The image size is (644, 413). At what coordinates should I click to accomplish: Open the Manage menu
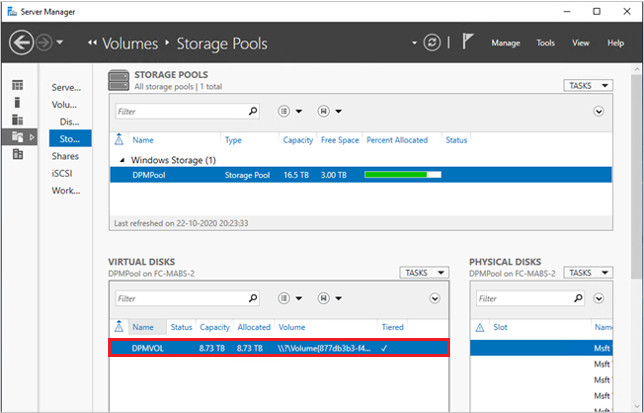pos(505,43)
